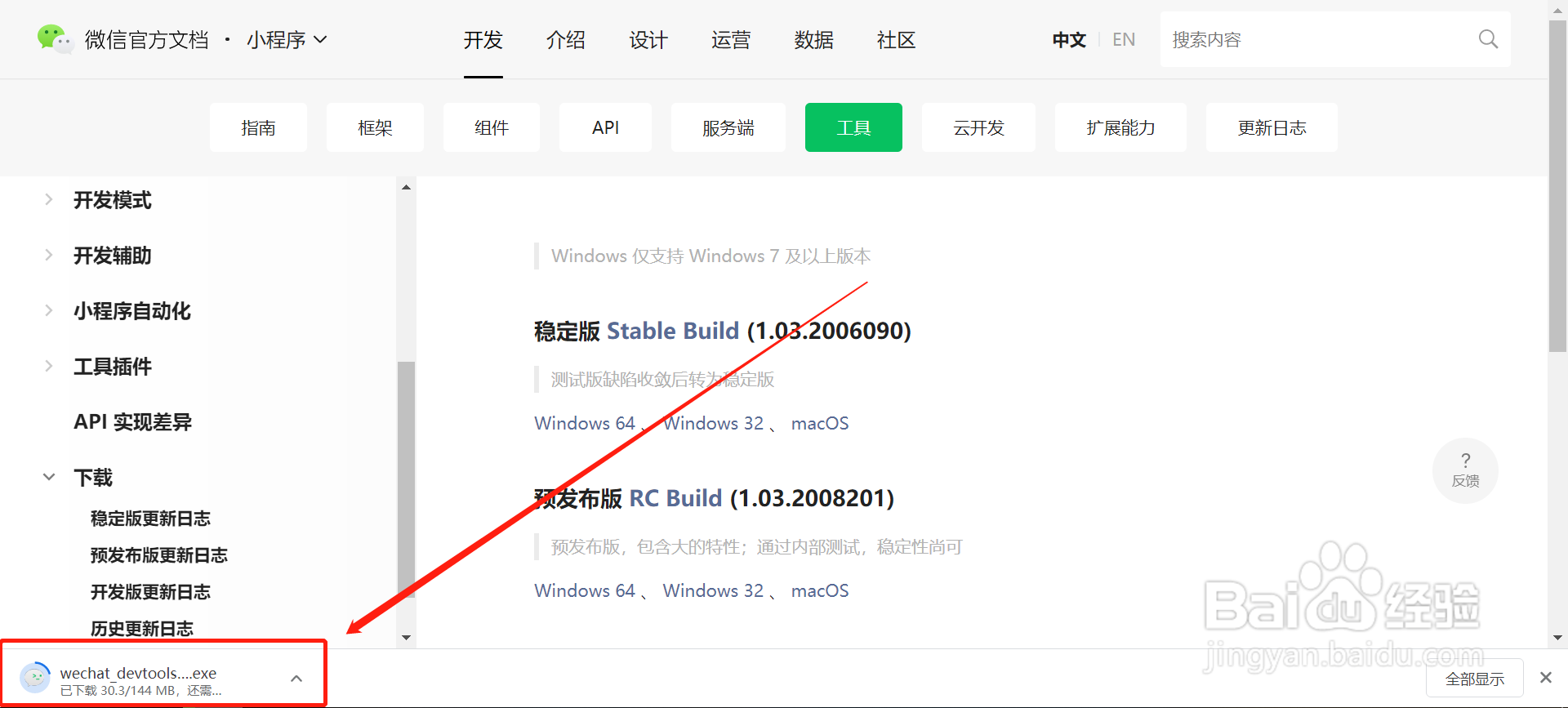
Task: Switch to the 框架 tab
Action: 375,127
